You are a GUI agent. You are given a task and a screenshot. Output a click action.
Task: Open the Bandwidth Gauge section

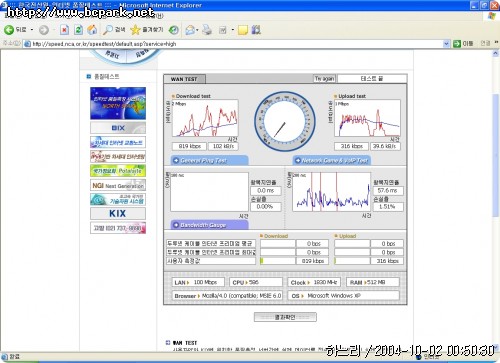(x=210, y=225)
